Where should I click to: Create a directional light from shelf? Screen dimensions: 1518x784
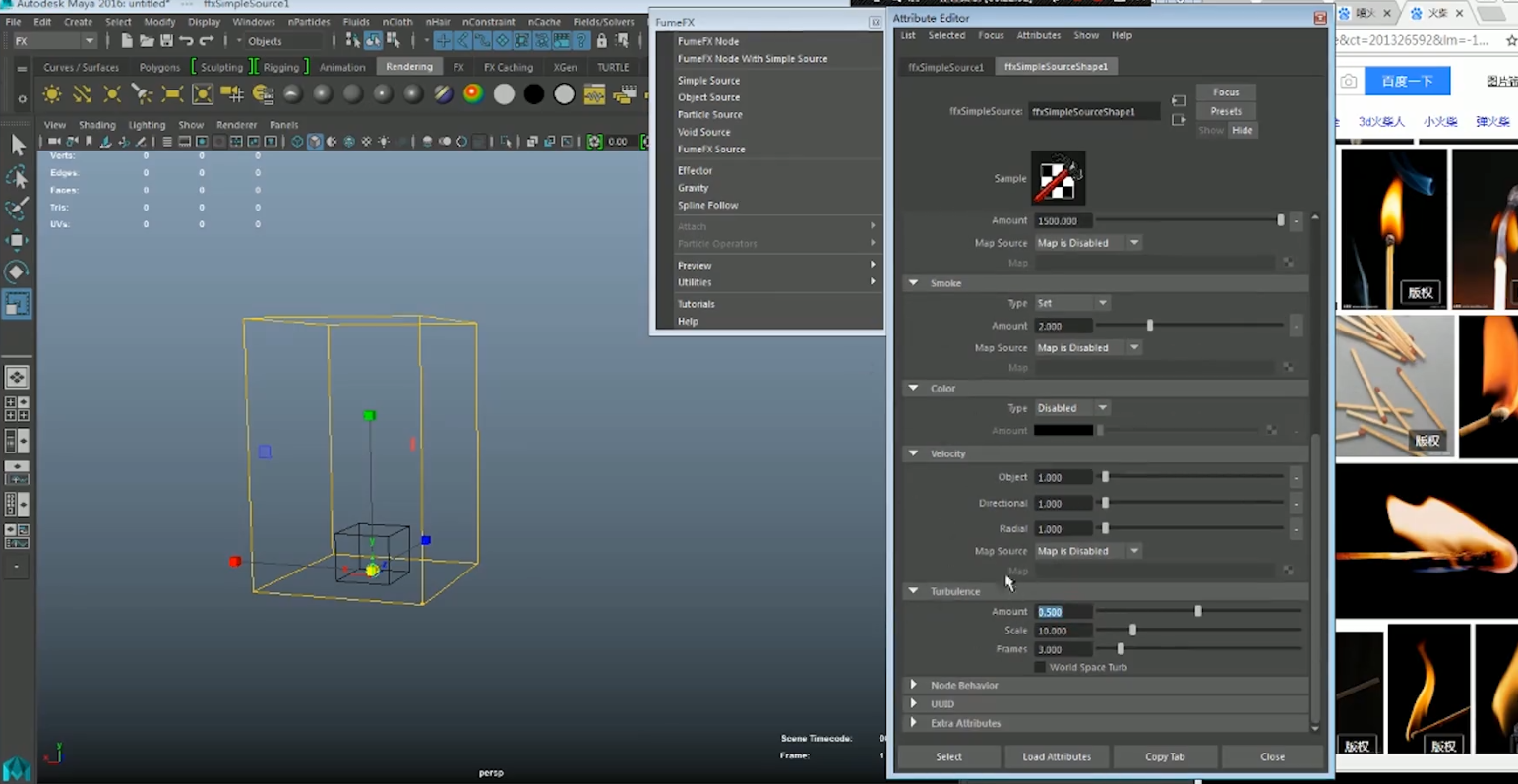click(82, 94)
